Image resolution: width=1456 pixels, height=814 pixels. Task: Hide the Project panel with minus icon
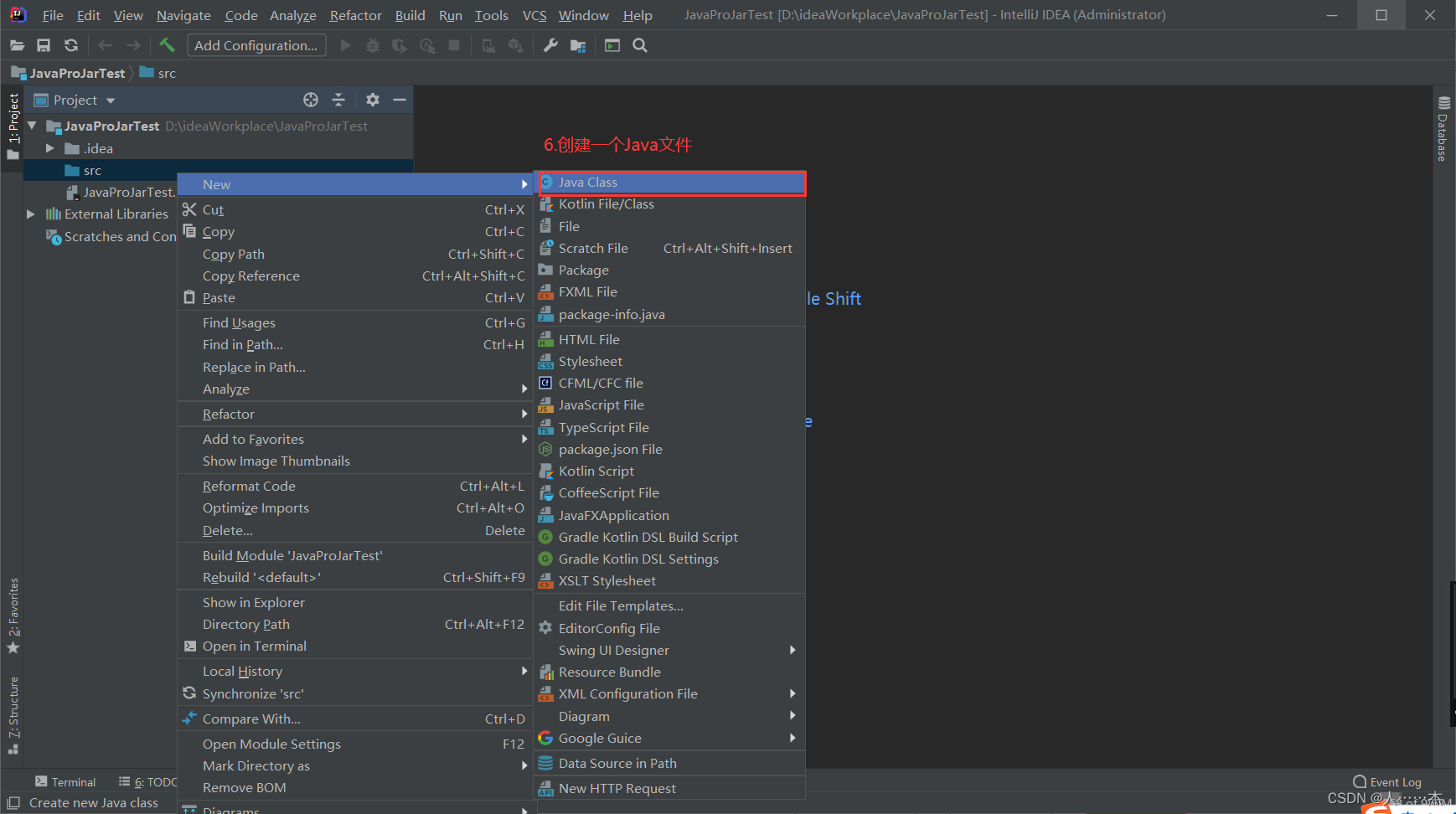point(400,100)
